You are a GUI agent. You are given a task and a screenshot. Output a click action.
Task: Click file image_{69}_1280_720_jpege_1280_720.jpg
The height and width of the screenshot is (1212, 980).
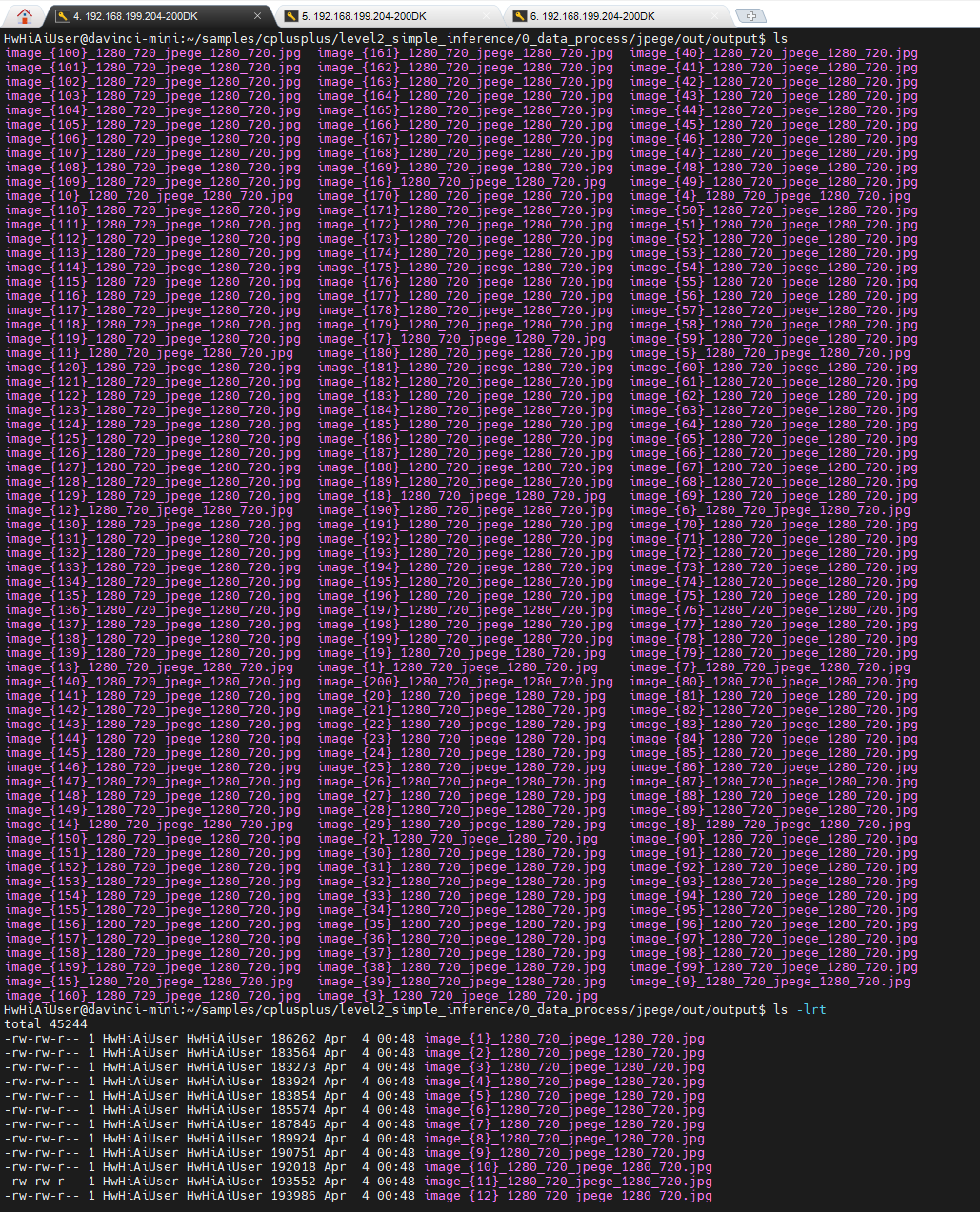pyautogui.click(x=774, y=496)
